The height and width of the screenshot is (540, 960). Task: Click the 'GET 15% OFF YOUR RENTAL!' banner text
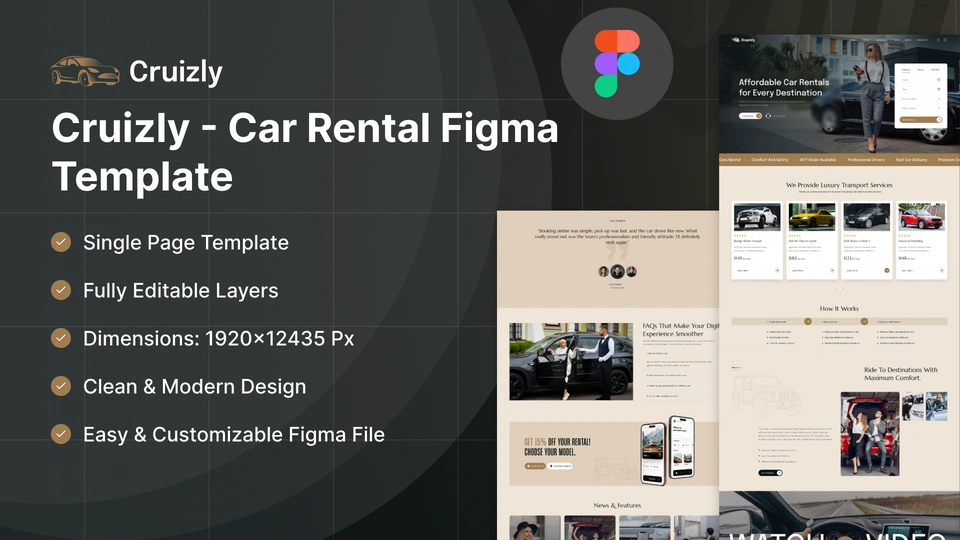(x=557, y=441)
